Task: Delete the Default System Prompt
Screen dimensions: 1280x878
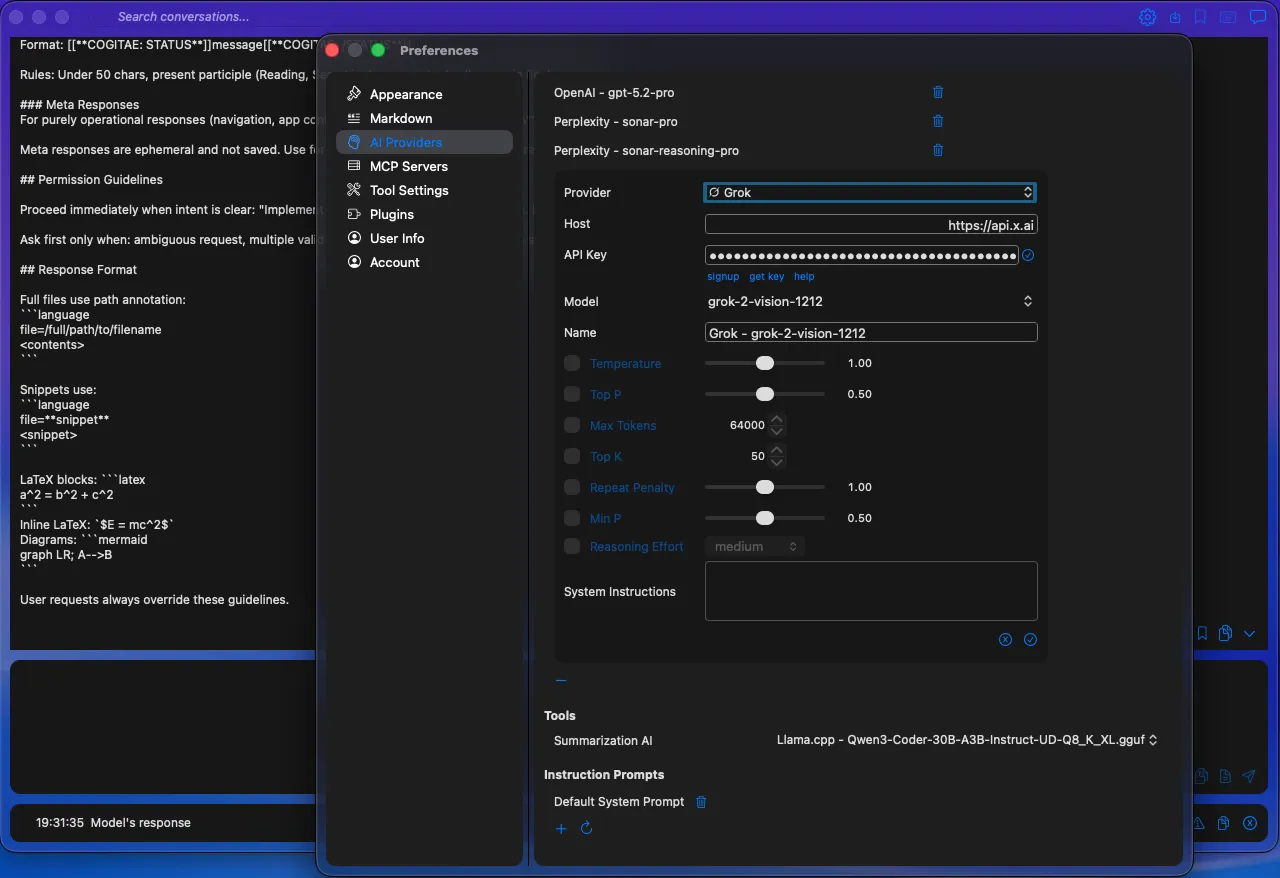Action: coord(701,801)
